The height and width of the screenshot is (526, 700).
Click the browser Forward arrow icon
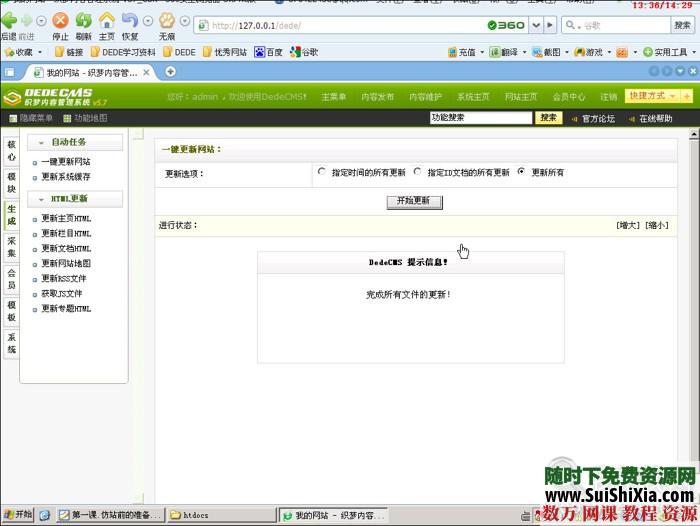tap(27, 21)
